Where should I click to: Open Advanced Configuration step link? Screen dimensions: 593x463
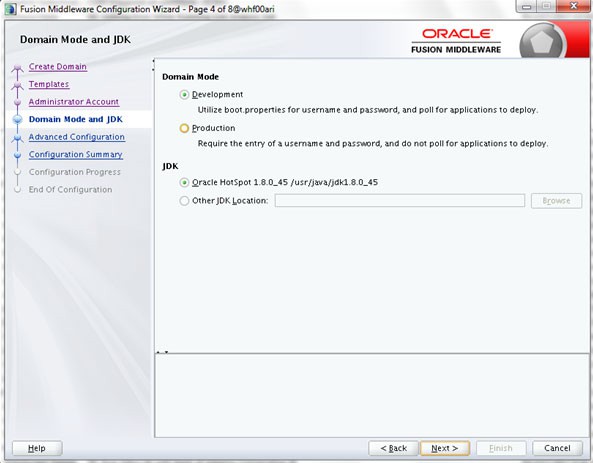(77, 137)
